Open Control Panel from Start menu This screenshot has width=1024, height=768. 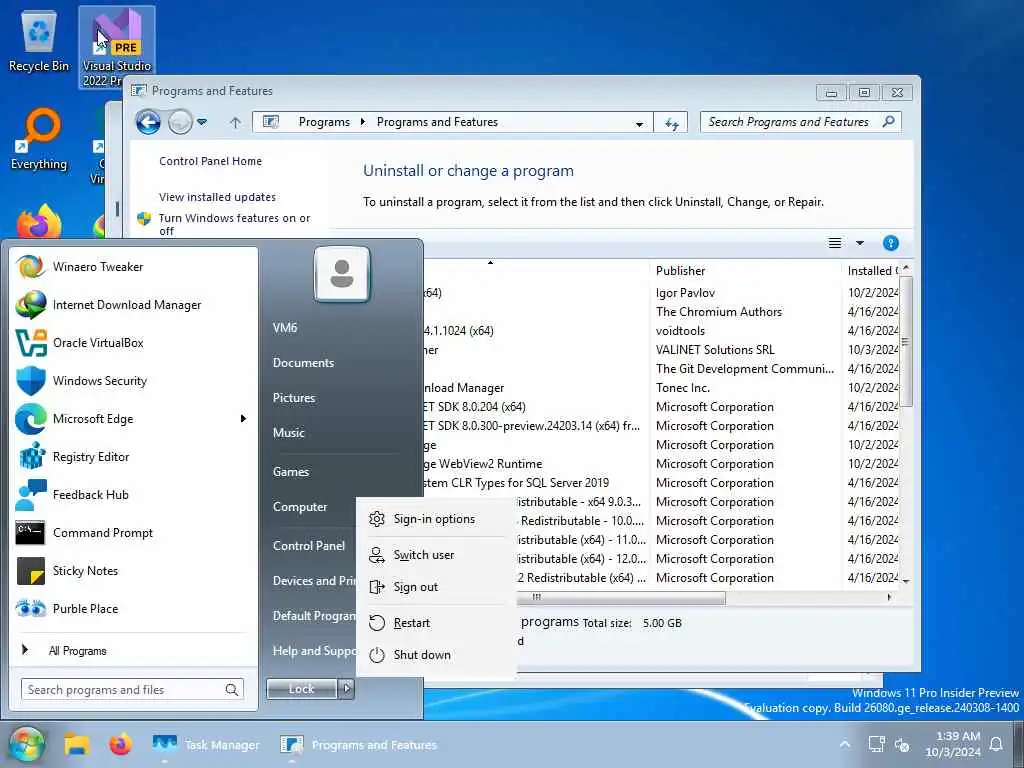point(309,546)
